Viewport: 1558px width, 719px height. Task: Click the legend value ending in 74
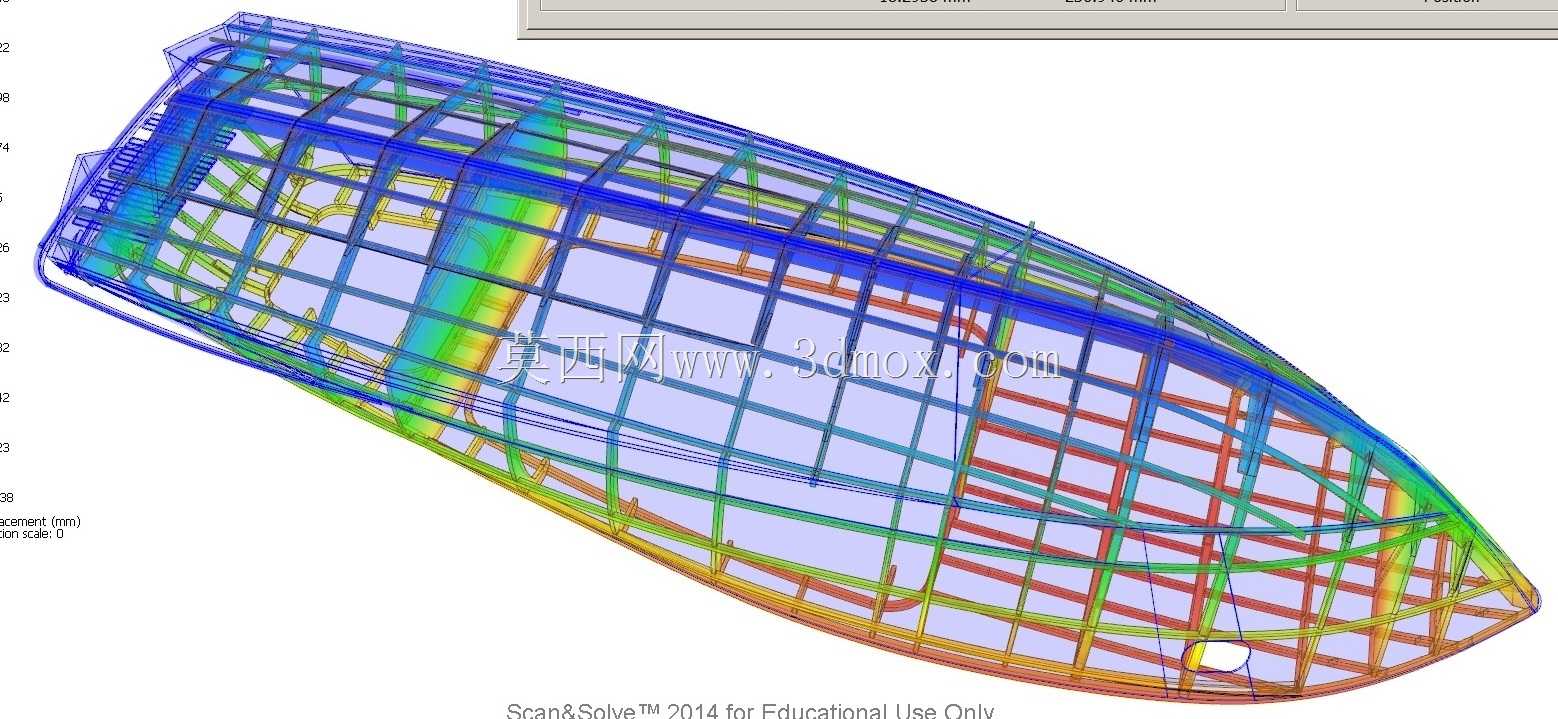(3, 148)
